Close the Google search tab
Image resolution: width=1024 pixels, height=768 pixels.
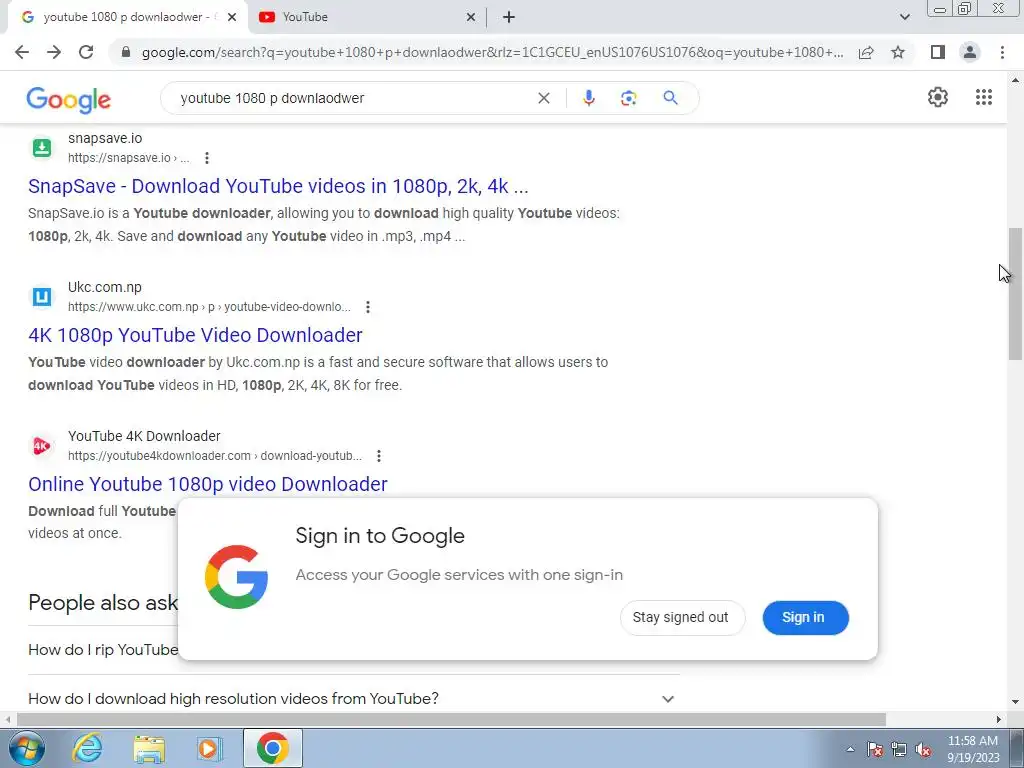[232, 17]
